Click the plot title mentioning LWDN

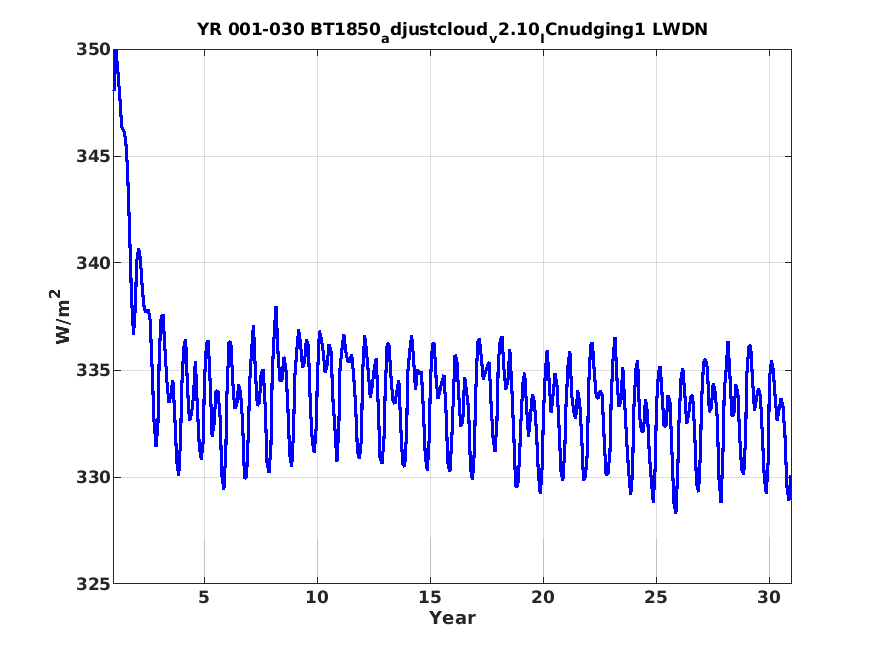tap(452, 31)
